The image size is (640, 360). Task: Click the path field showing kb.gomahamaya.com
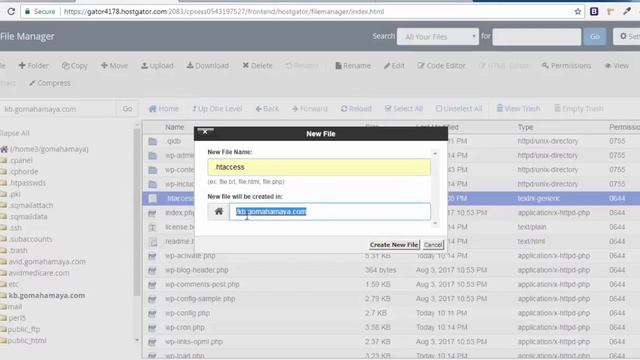[x=57, y=109]
